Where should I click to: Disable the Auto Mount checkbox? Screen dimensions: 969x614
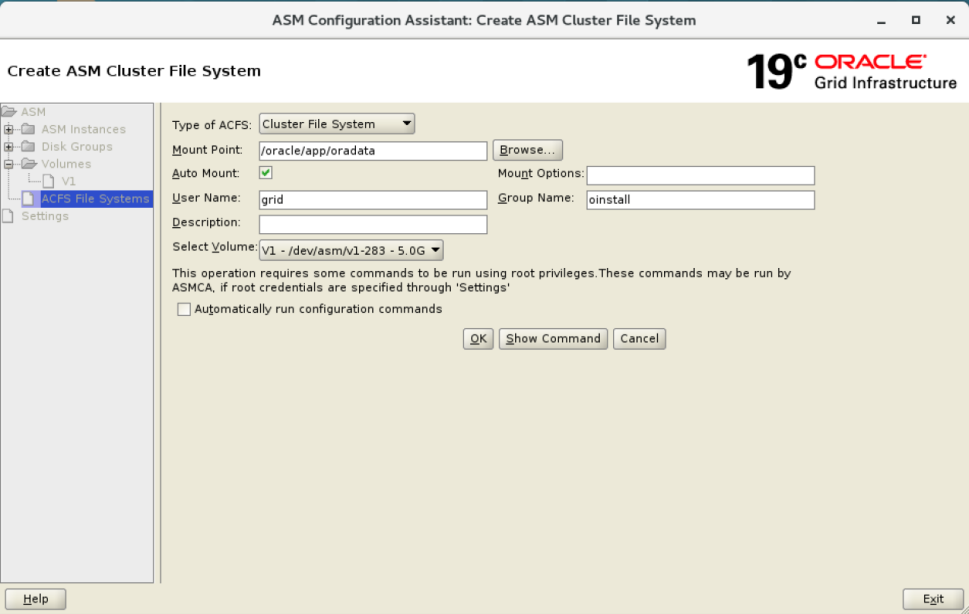[x=266, y=173]
